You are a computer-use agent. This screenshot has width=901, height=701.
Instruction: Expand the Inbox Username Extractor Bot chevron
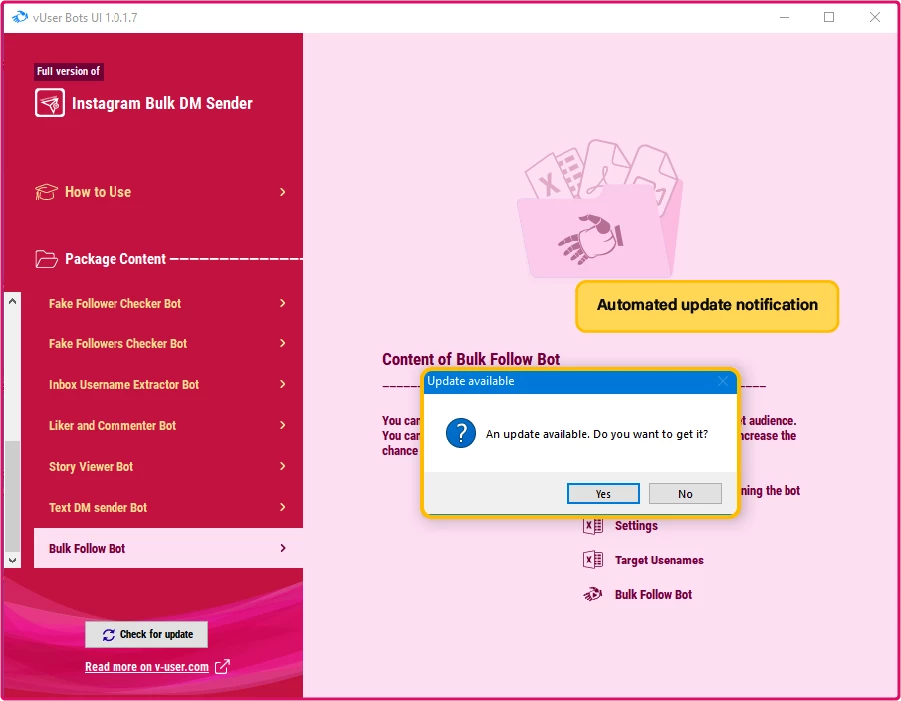(x=283, y=384)
